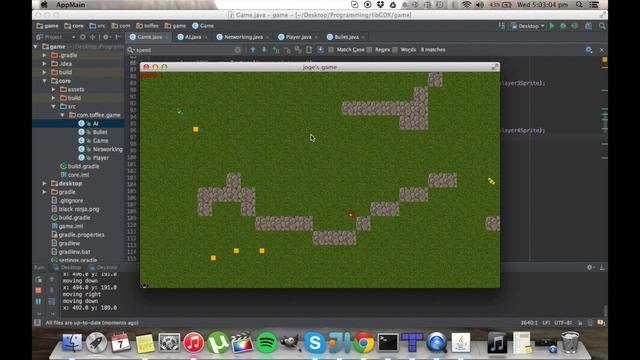Viewport: 640px width, 360px height.
Task: Click the console line 'moving right'
Action: [82, 294]
